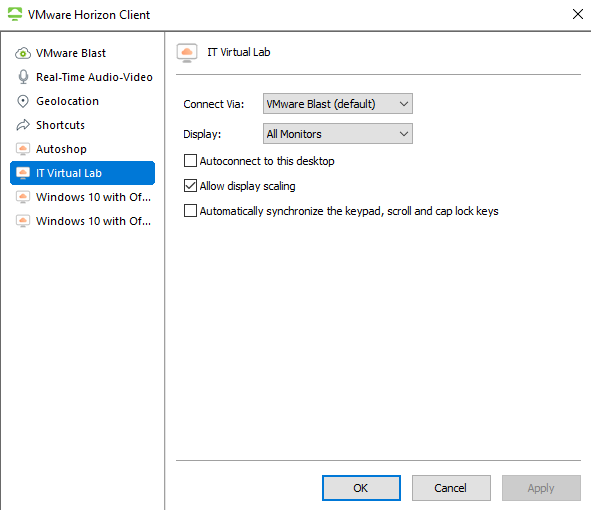Click the IT Virtual Lab sidebar icon
Image resolution: width=591 pixels, height=510 pixels.
[23, 173]
